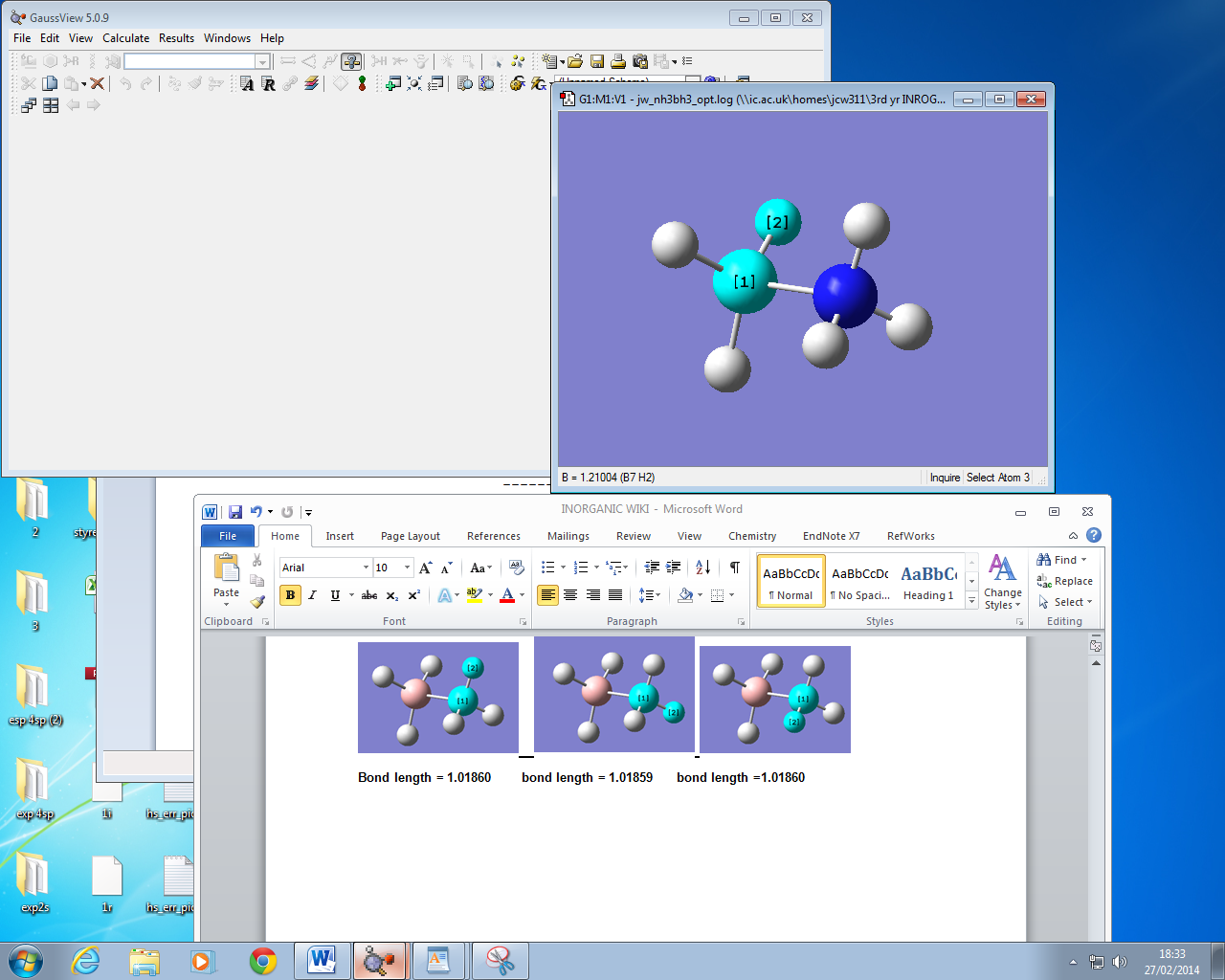Click the Shading paint bucket in Word
Viewport: 1225px width, 980px height.
(x=685, y=595)
